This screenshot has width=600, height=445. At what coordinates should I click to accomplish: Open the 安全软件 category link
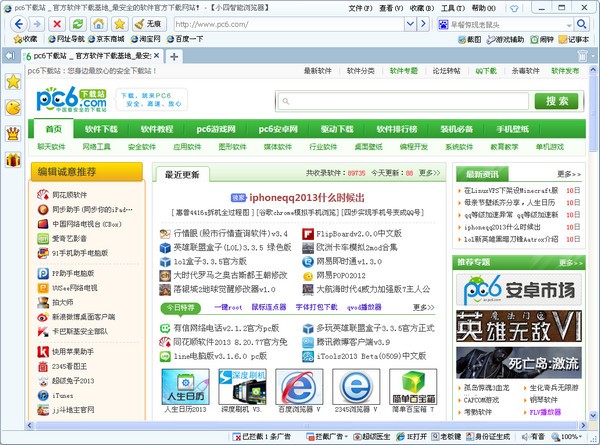point(142,147)
